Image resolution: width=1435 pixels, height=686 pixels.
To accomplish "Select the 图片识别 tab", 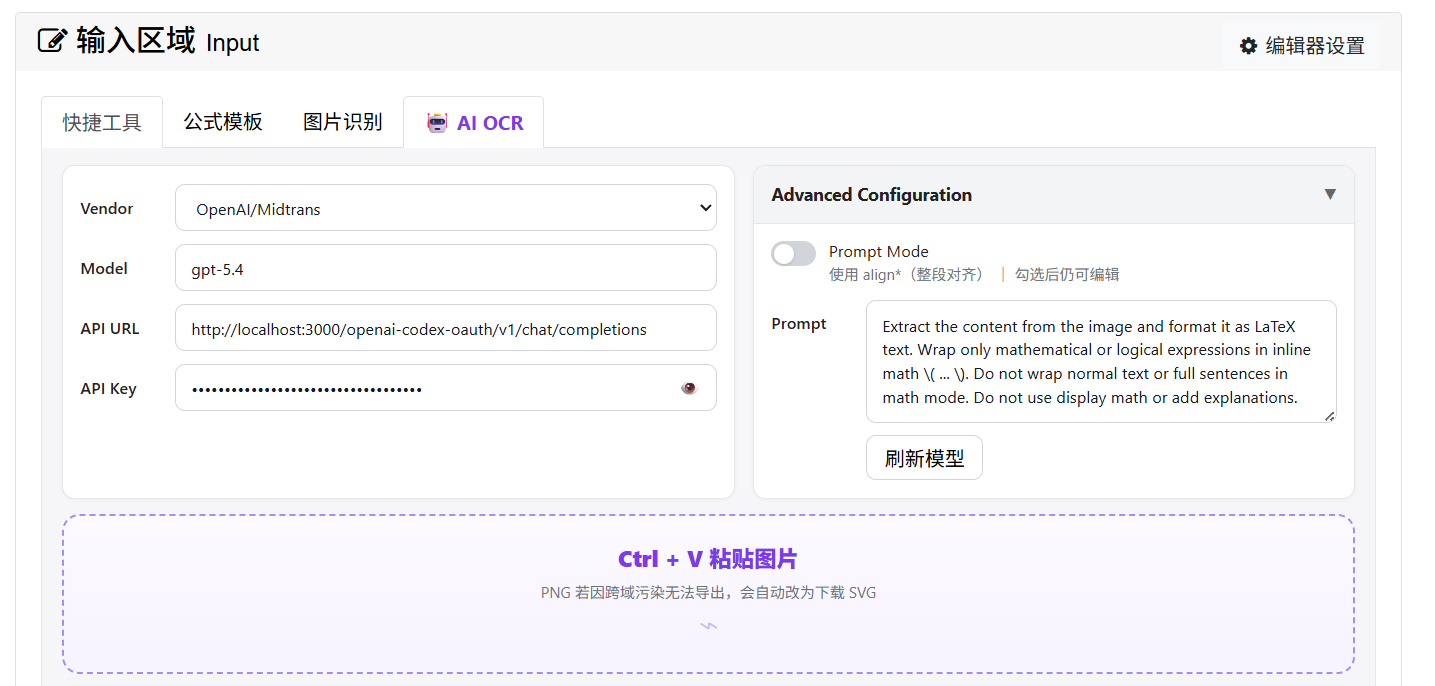I will click(343, 122).
